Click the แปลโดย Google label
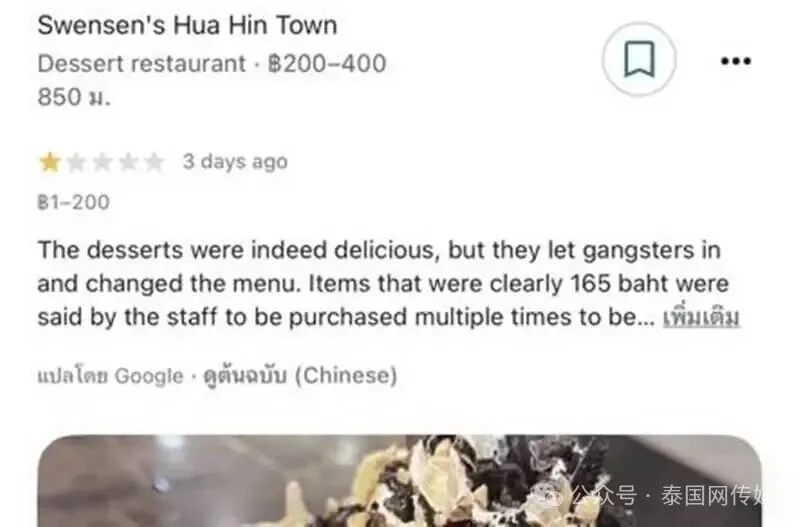 coord(110,376)
